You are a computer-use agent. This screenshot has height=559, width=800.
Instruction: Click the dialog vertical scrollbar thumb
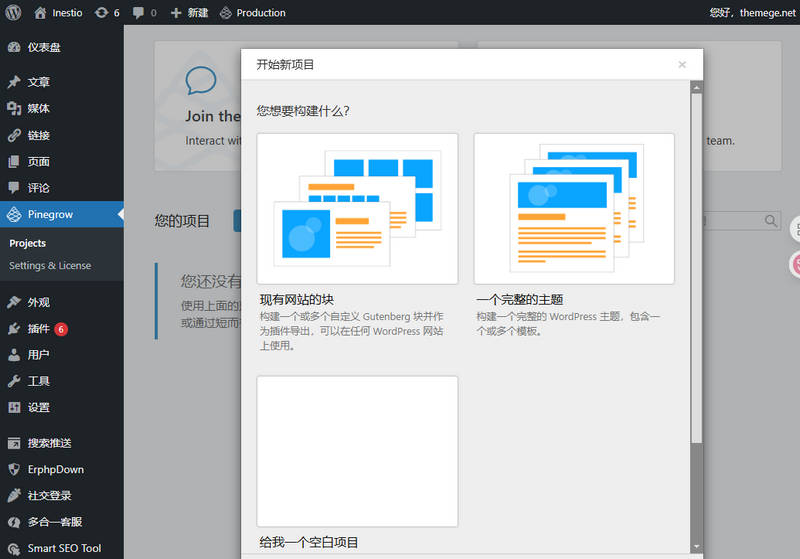coord(696,268)
